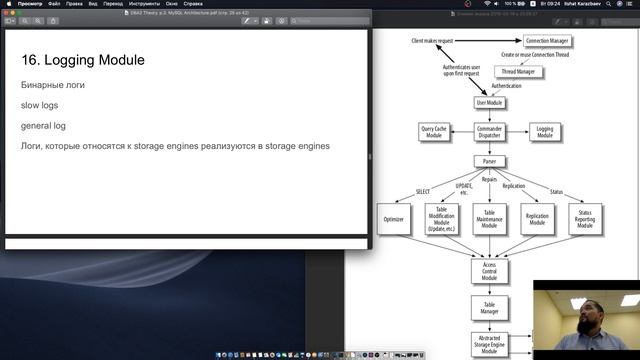Click the Logging Module diagram box
Image resolution: width=640 pixels, height=360 pixels.
544,132
